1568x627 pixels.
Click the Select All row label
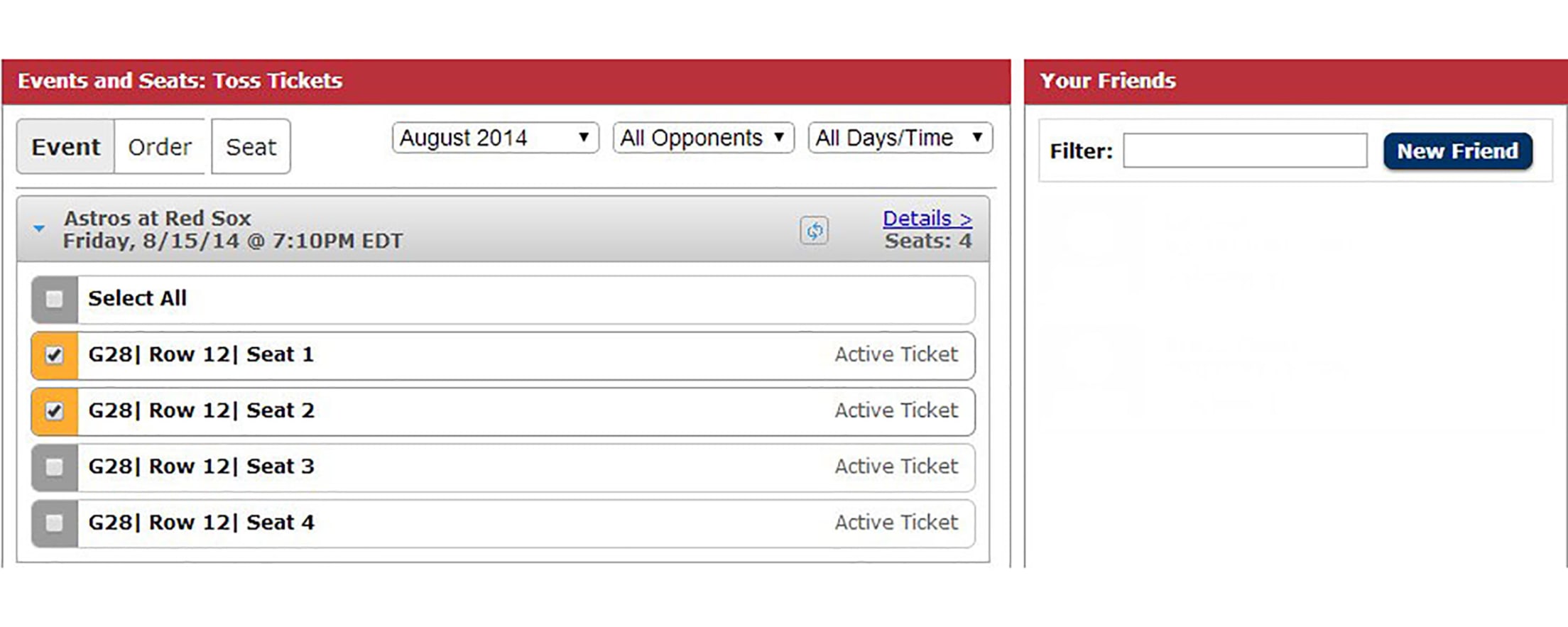click(137, 298)
